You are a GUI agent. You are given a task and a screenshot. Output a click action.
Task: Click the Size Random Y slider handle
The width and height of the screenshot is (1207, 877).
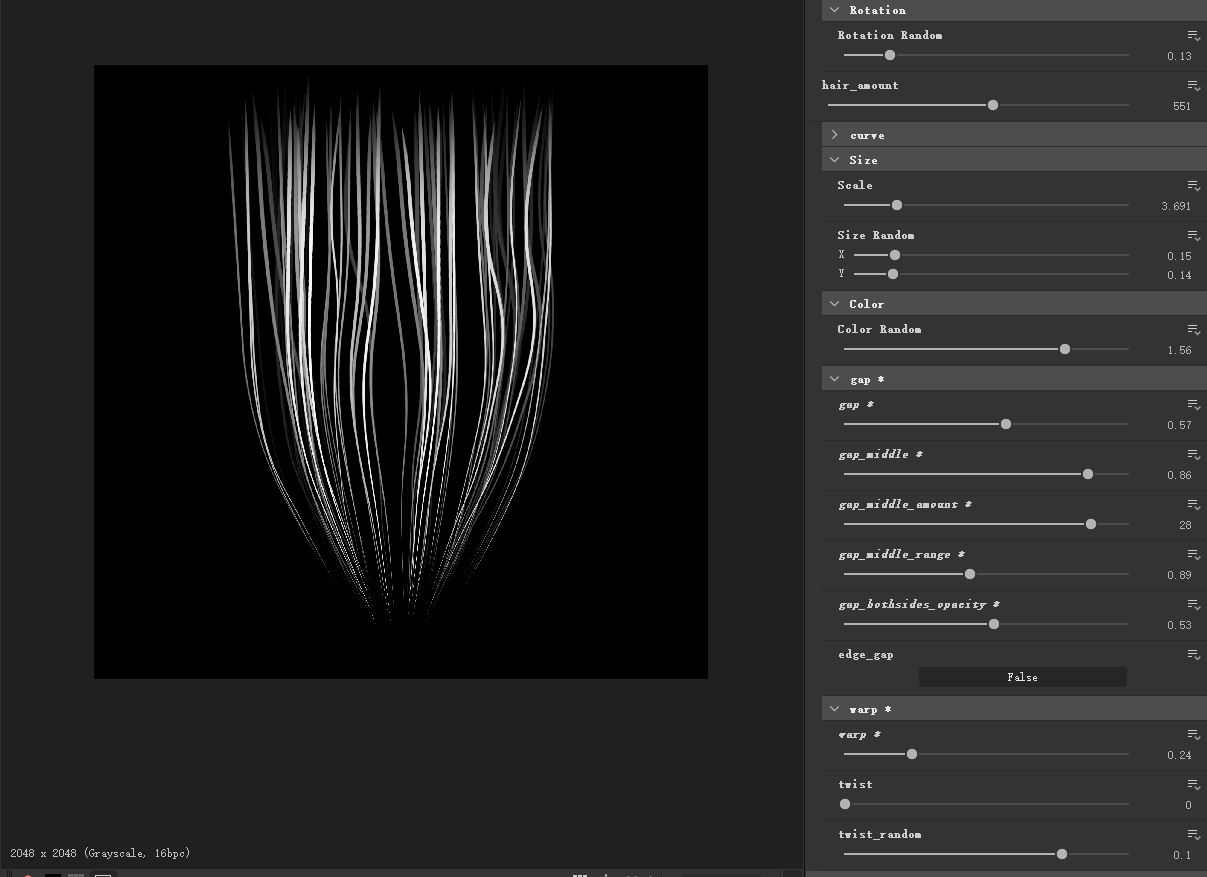click(x=893, y=274)
